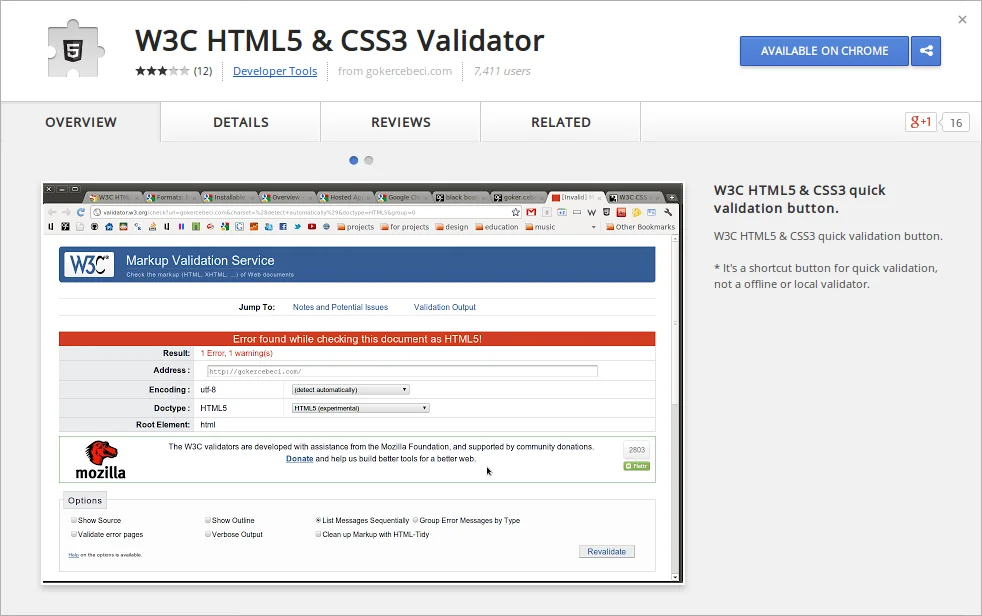Click the validator.w3.org address bar
The width and height of the screenshot is (982, 616).
pyautogui.click(x=306, y=212)
